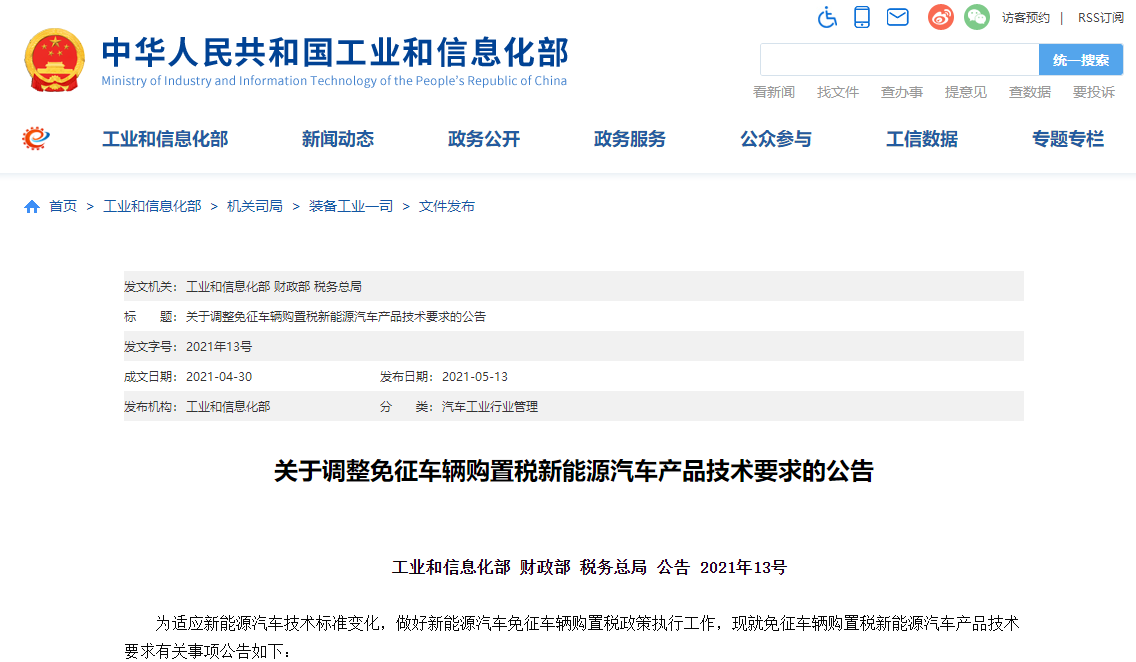Select the 标题 row announcement title text

pos(335,317)
